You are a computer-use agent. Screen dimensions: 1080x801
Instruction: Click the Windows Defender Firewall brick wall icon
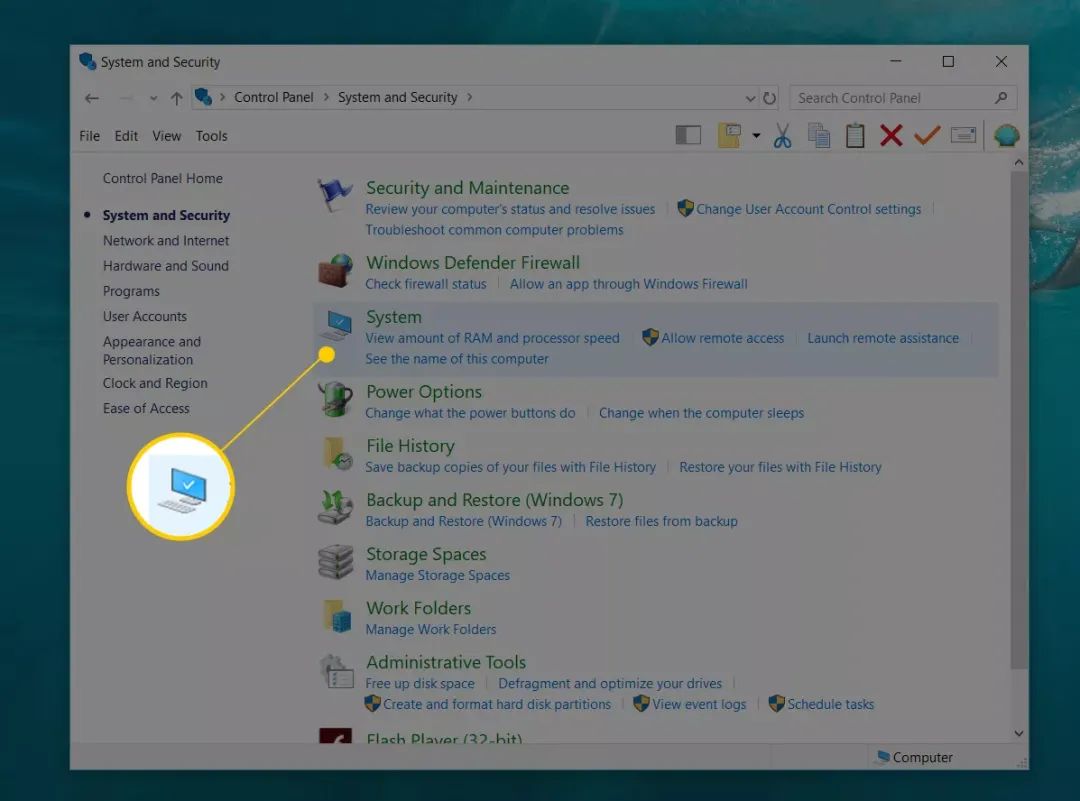[x=335, y=270]
